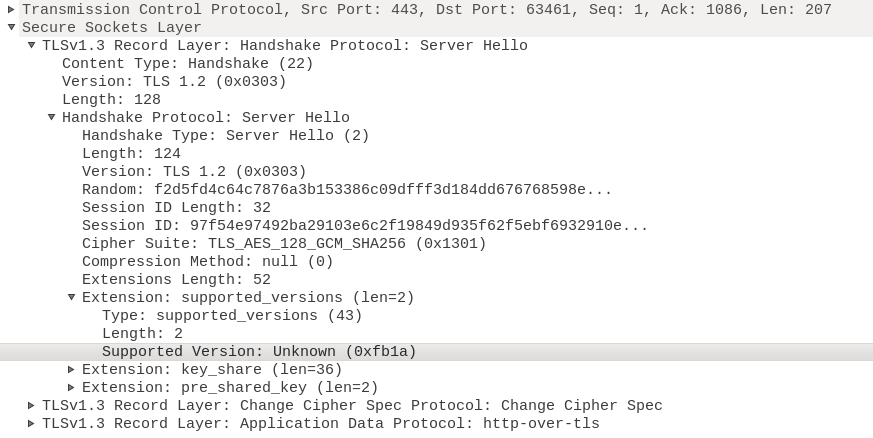Image resolution: width=873 pixels, height=438 pixels.
Task: Expand the Transmission Control Protocol row
Action: click(11, 9)
